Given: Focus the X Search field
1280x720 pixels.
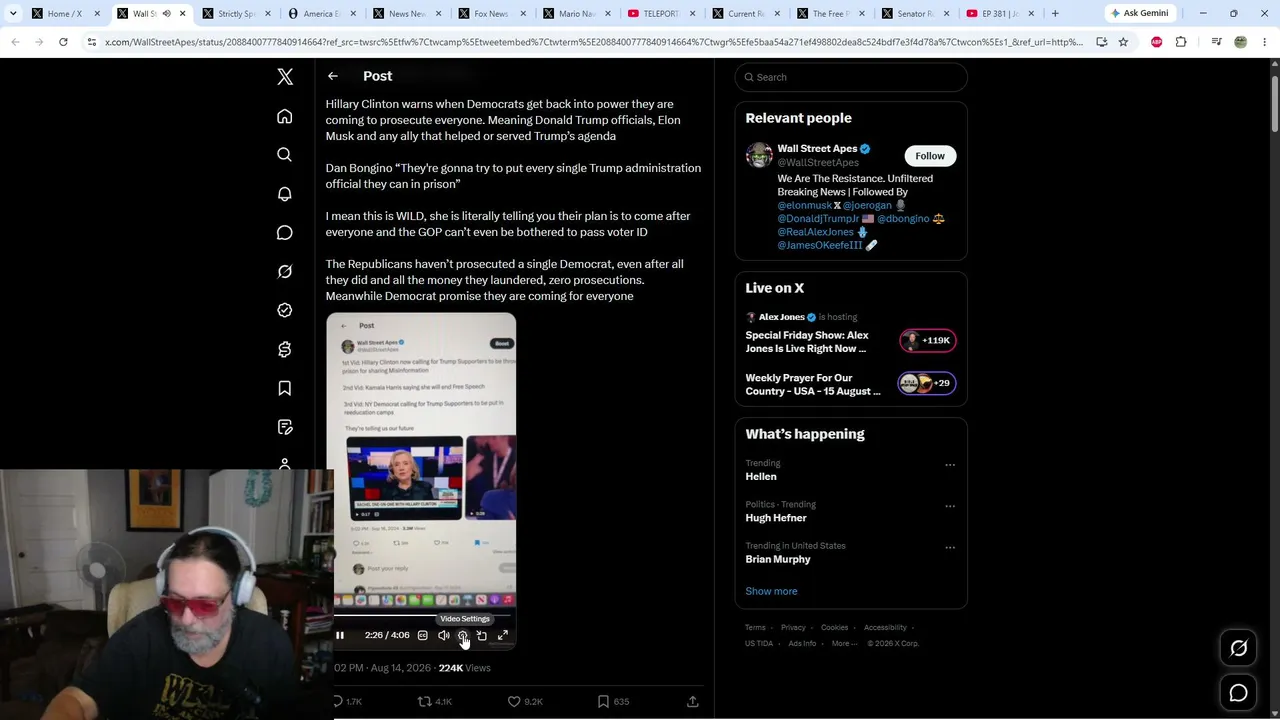Looking at the screenshot, I should point(851,77).
